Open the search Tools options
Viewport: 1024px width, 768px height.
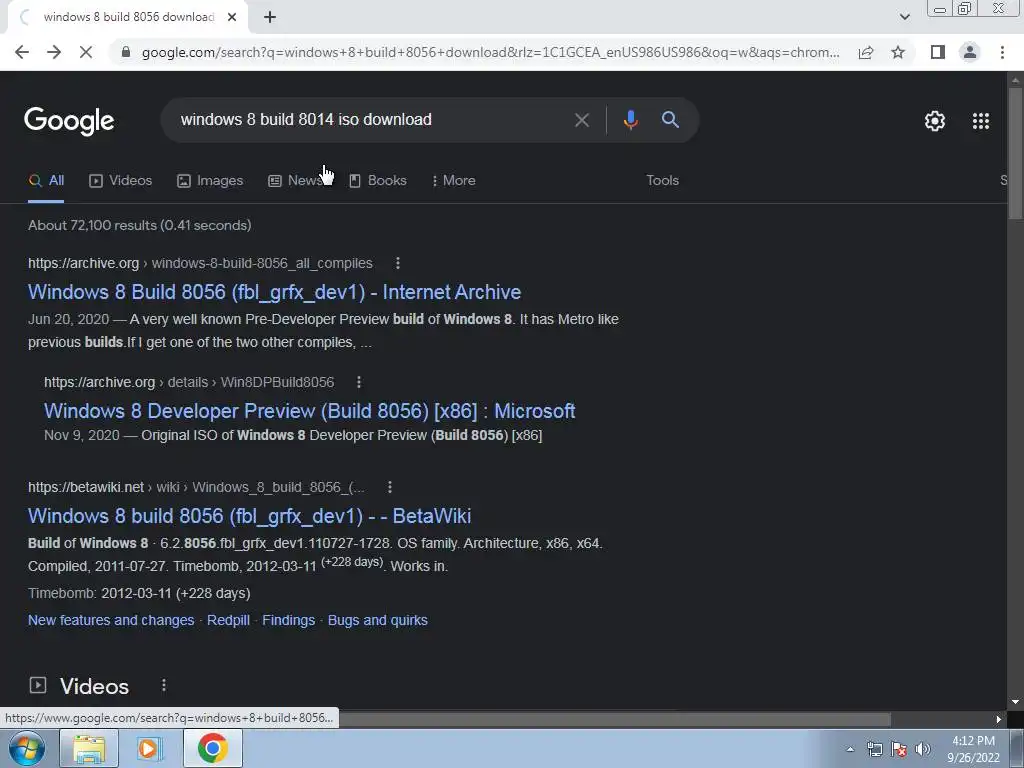coord(662,180)
